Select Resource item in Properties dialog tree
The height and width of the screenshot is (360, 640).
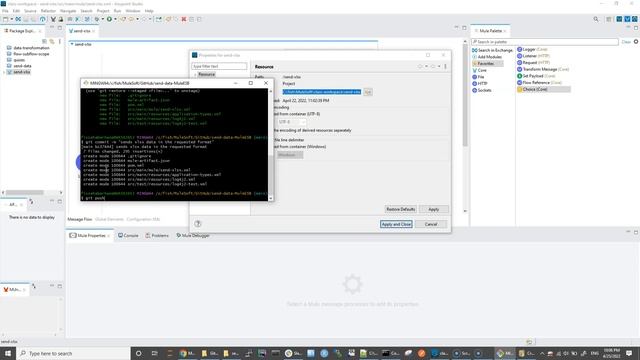(207, 74)
